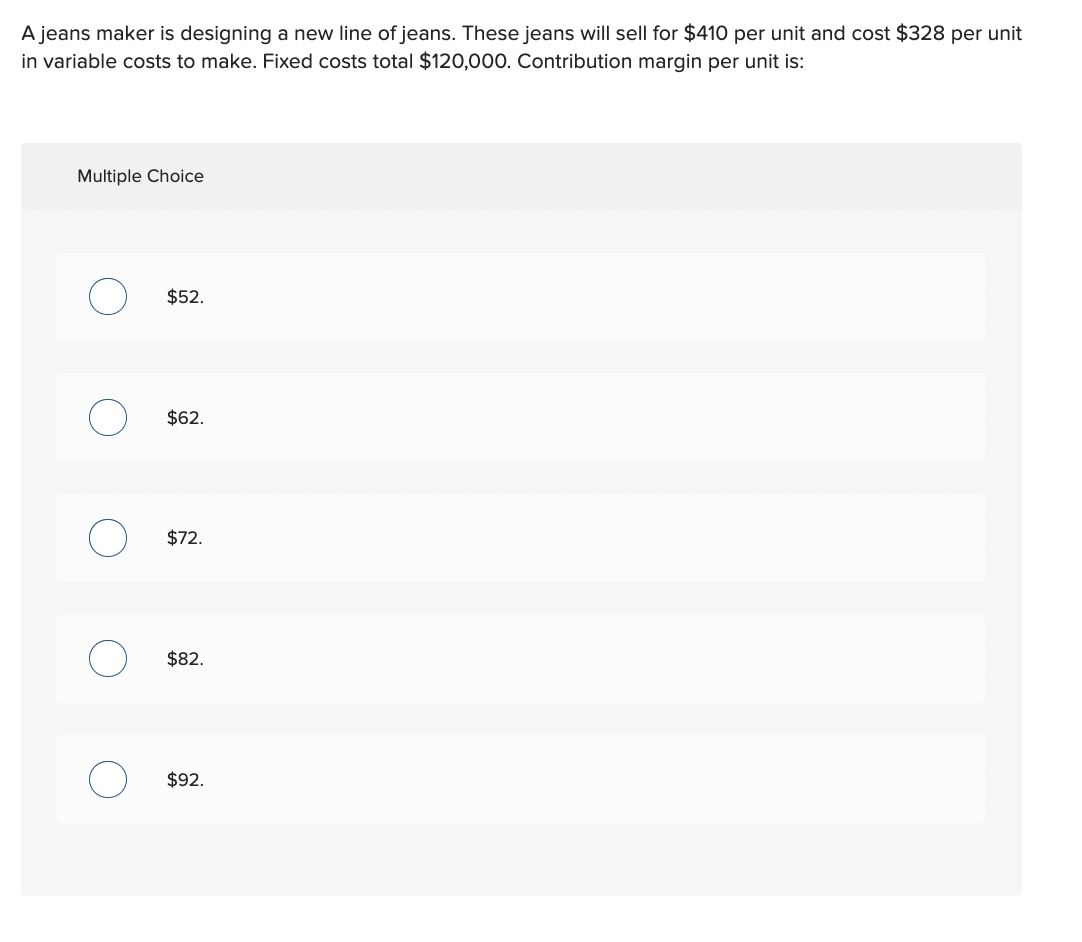Image resolution: width=1082 pixels, height=942 pixels.
Task: Click the $82 answer text
Action: [x=184, y=659]
